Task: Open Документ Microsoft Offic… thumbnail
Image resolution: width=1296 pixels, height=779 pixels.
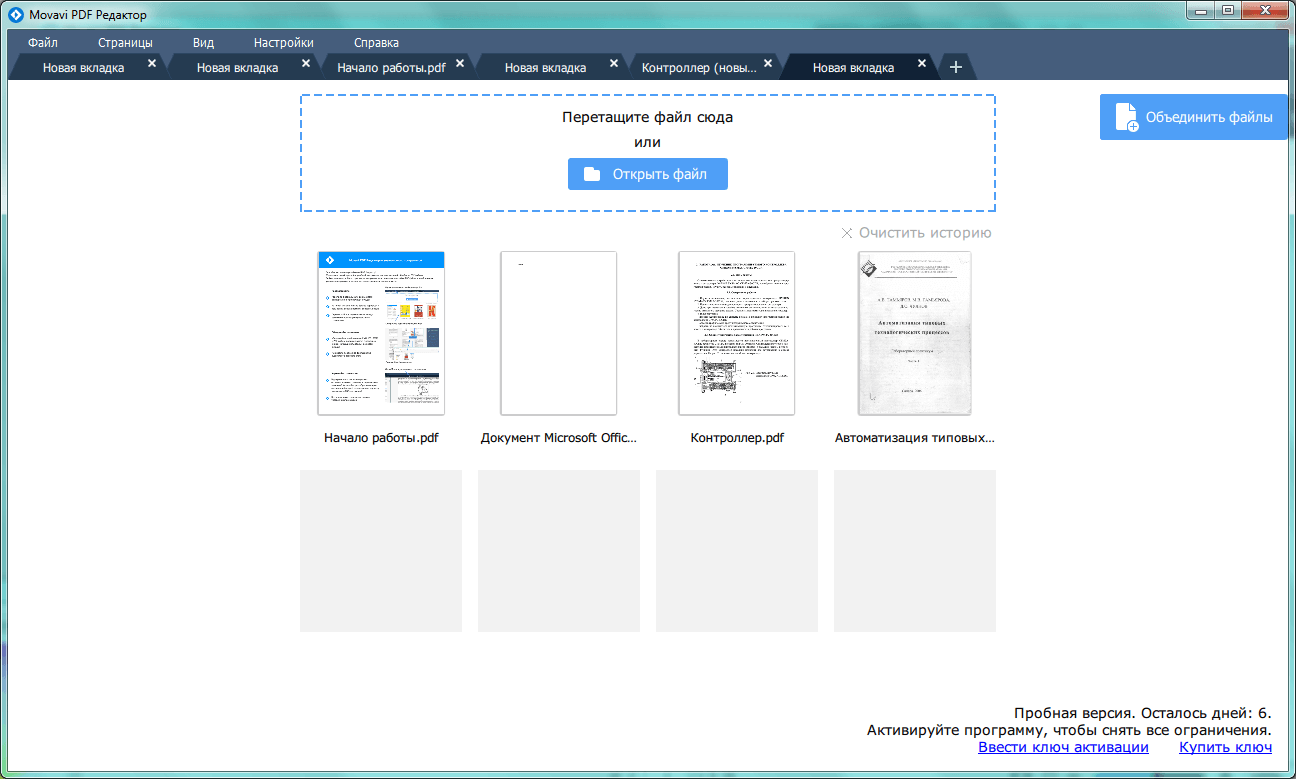Action: pos(559,333)
